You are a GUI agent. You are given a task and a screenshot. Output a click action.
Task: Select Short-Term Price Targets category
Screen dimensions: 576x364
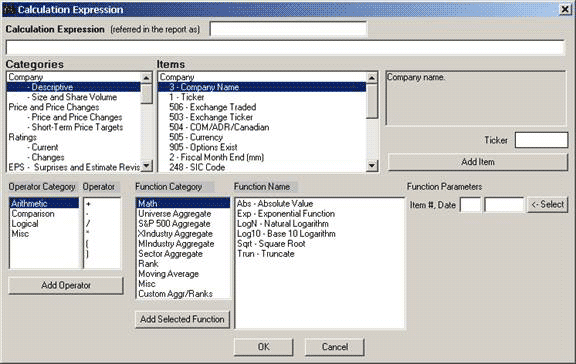point(73,127)
